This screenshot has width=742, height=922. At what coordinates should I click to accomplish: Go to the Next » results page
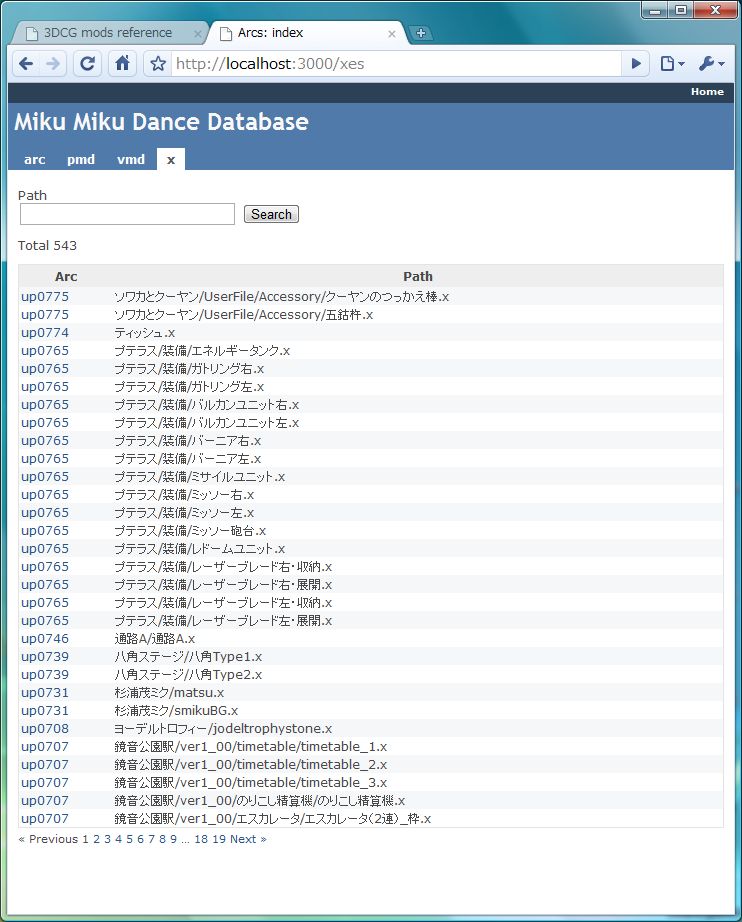pyautogui.click(x=248, y=839)
